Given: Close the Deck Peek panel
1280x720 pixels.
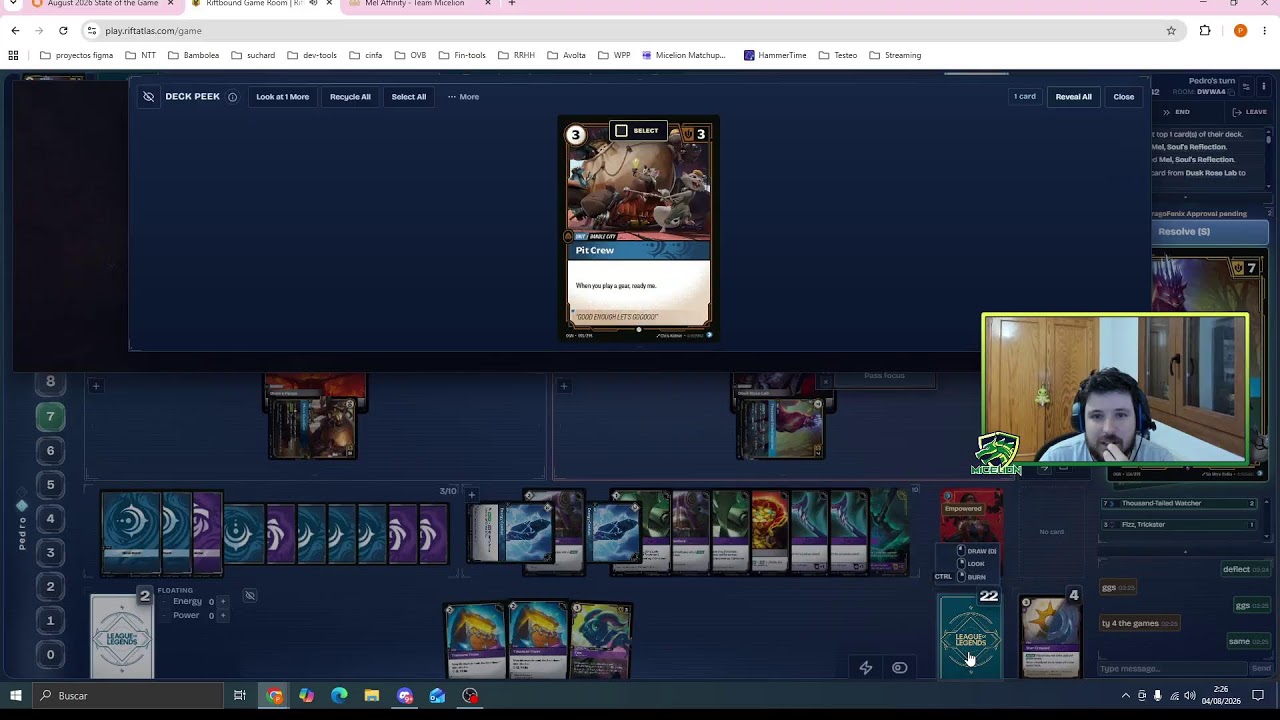Looking at the screenshot, I should 1123,97.
